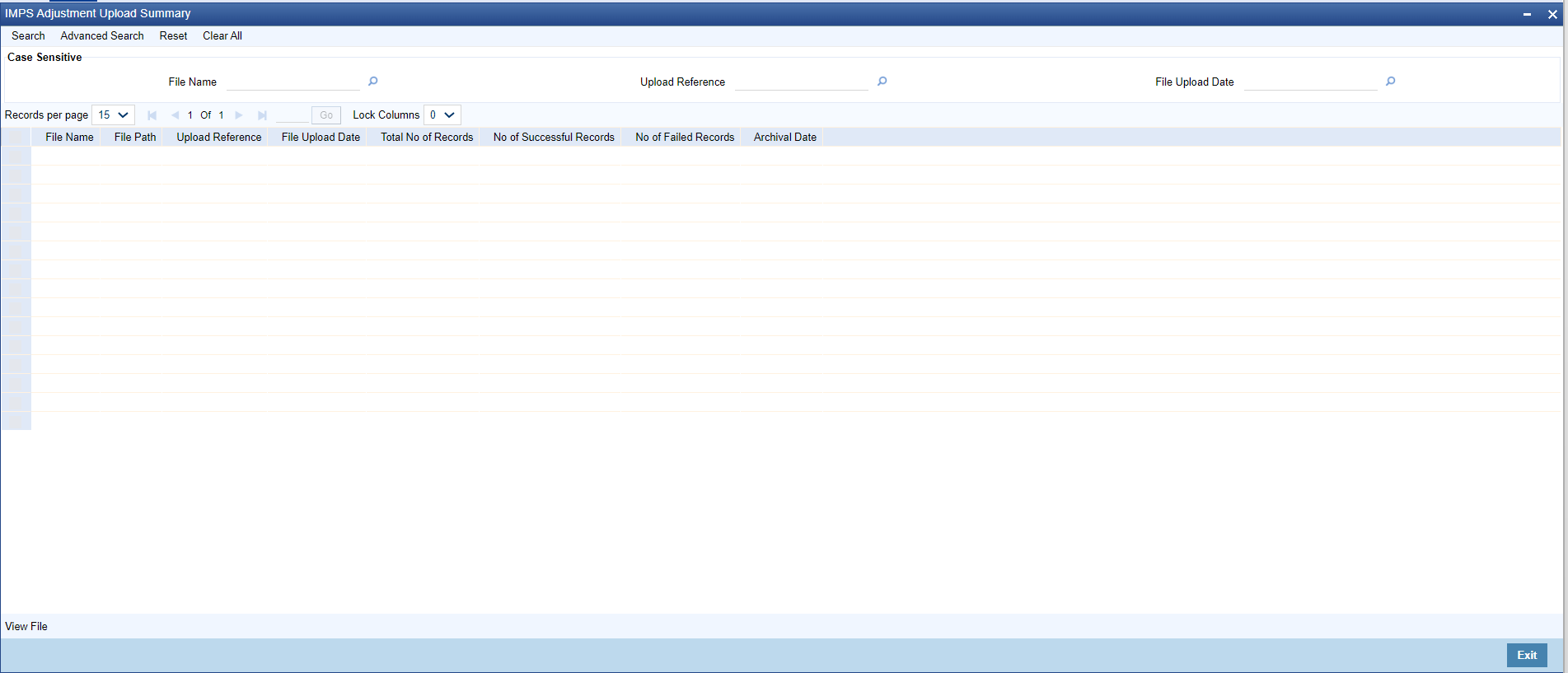
Task: Focus the Upload Reference input field
Action: point(802,82)
